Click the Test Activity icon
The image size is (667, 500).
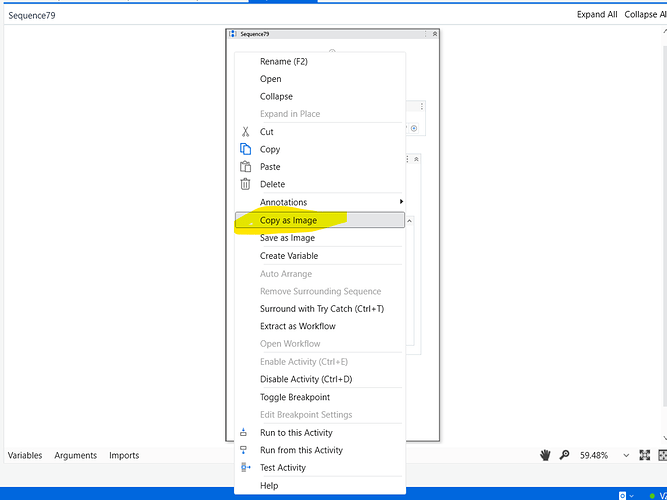pos(245,467)
